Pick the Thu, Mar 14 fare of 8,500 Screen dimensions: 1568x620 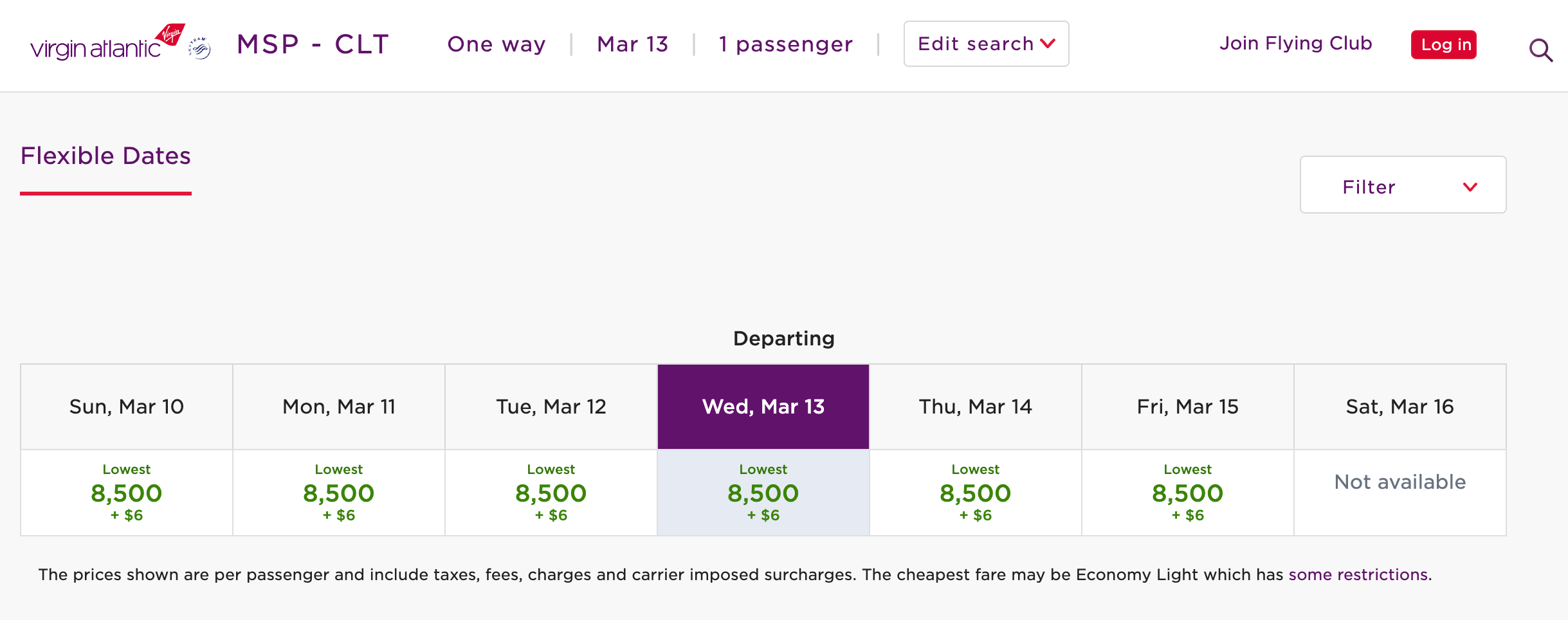975,492
